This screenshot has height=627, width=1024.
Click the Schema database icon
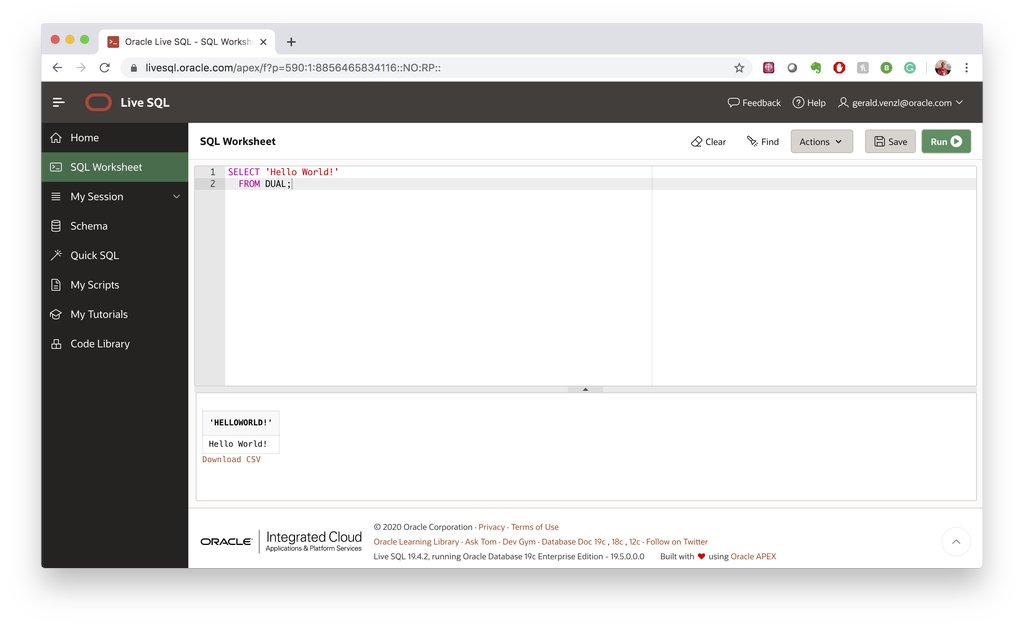click(x=56, y=226)
